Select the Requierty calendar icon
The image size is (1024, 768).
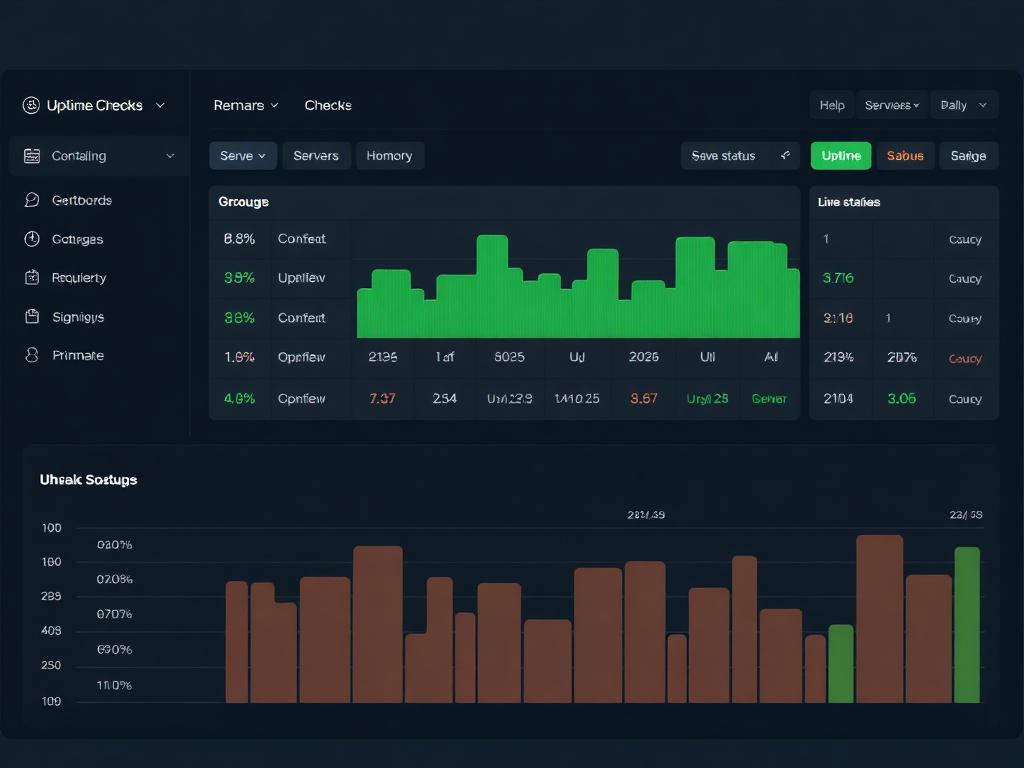(x=31, y=278)
